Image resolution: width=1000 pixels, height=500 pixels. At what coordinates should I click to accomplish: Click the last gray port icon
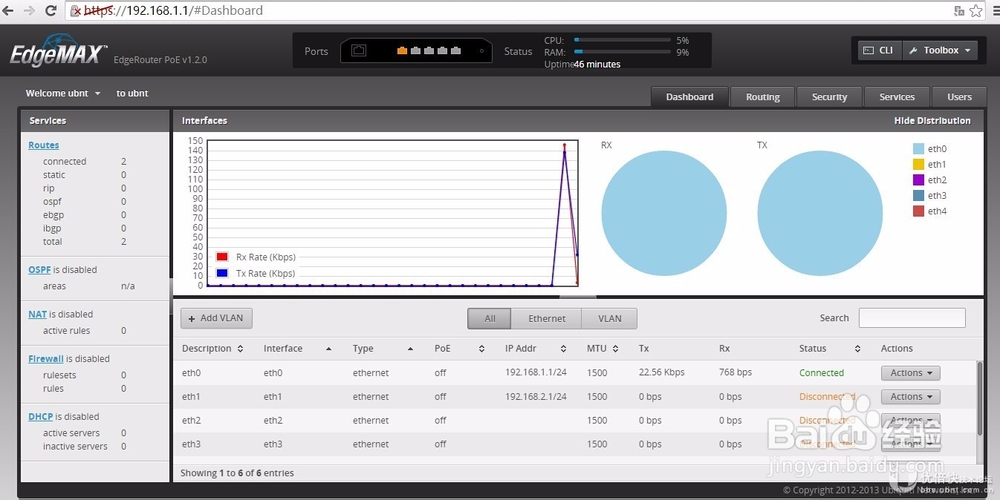click(x=456, y=50)
